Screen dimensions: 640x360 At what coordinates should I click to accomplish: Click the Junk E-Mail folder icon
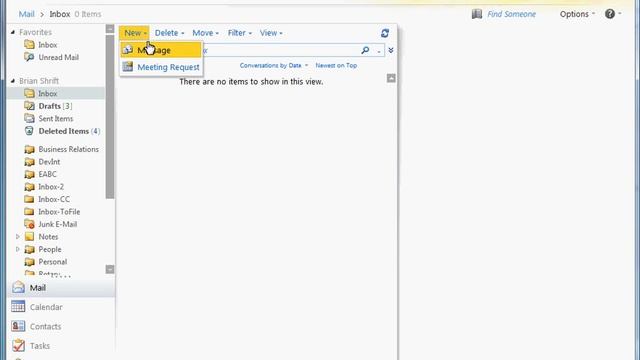(x=29, y=224)
